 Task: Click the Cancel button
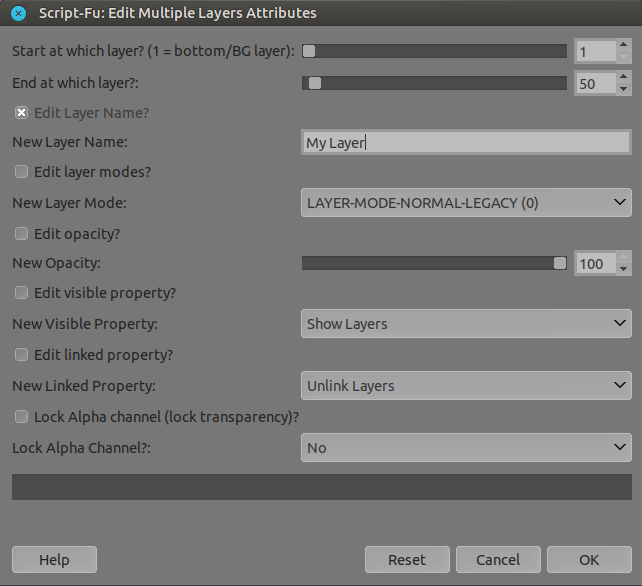pos(498,560)
